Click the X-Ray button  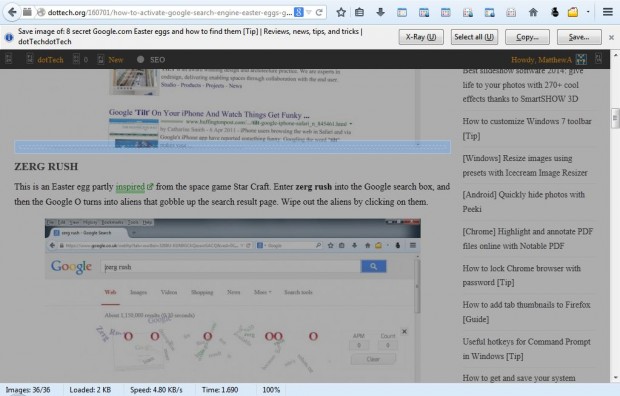point(421,37)
